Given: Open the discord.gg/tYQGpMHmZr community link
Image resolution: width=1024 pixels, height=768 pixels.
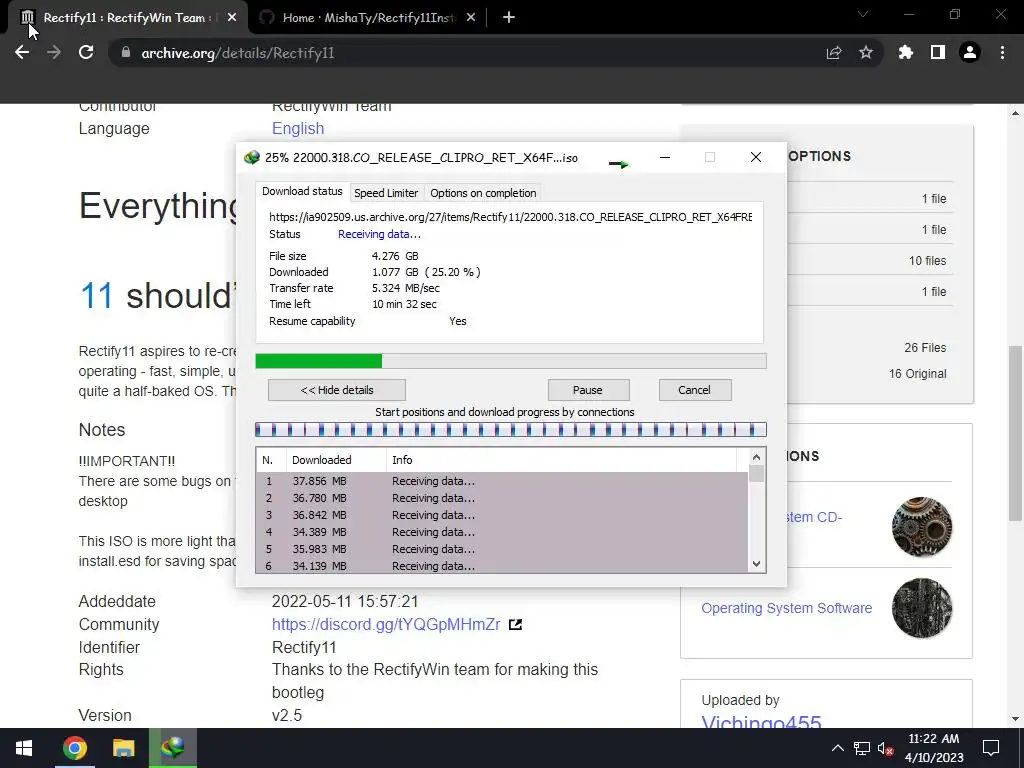Looking at the screenshot, I should click(386, 624).
